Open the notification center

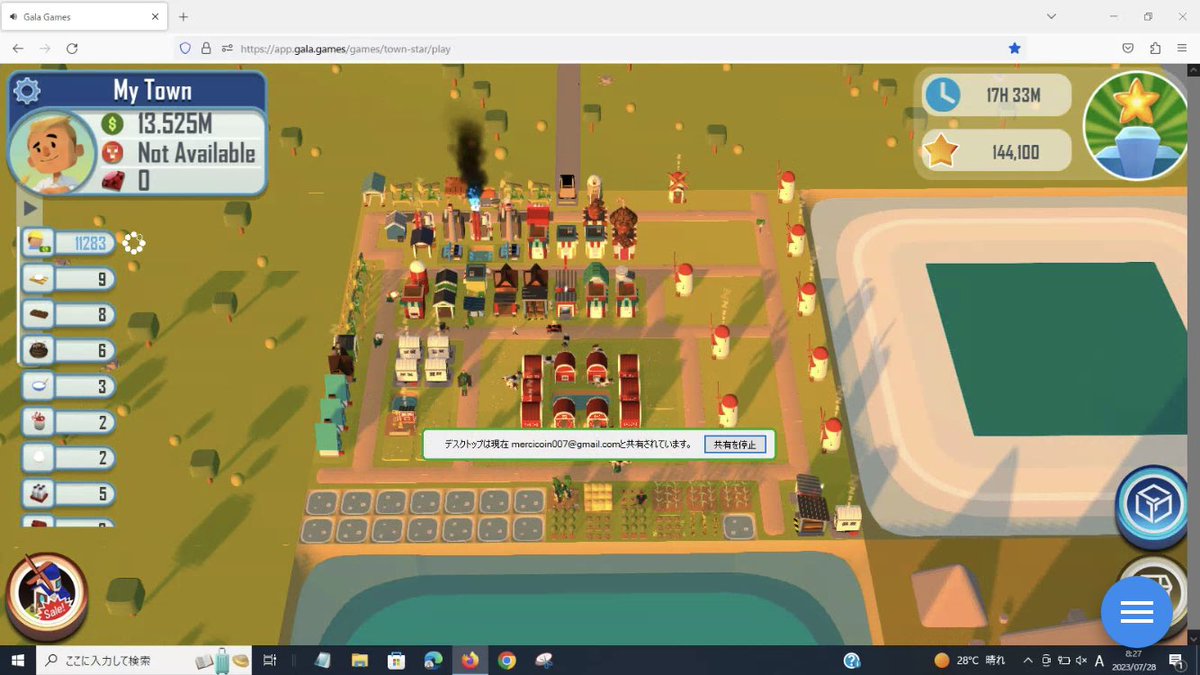1177,660
